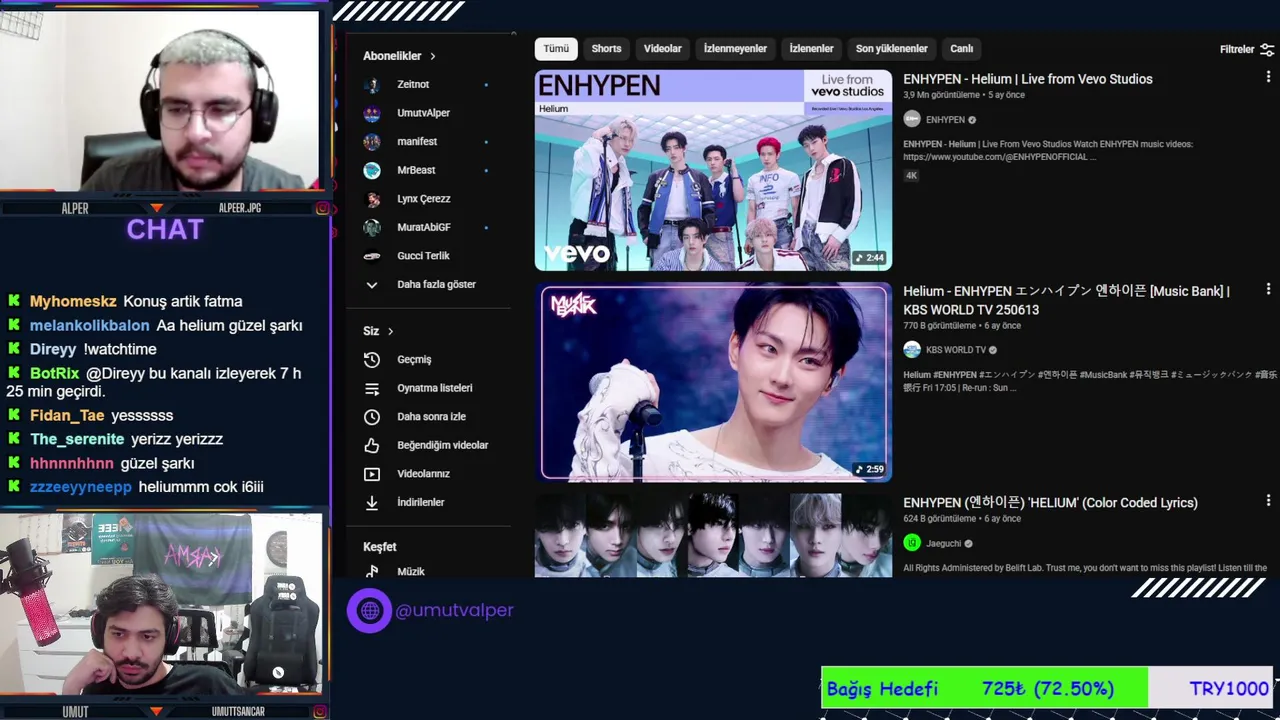Image resolution: width=1280 pixels, height=720 pixels.
Task: Click the Keşfet section heading
Action: [x=380, y=547]
